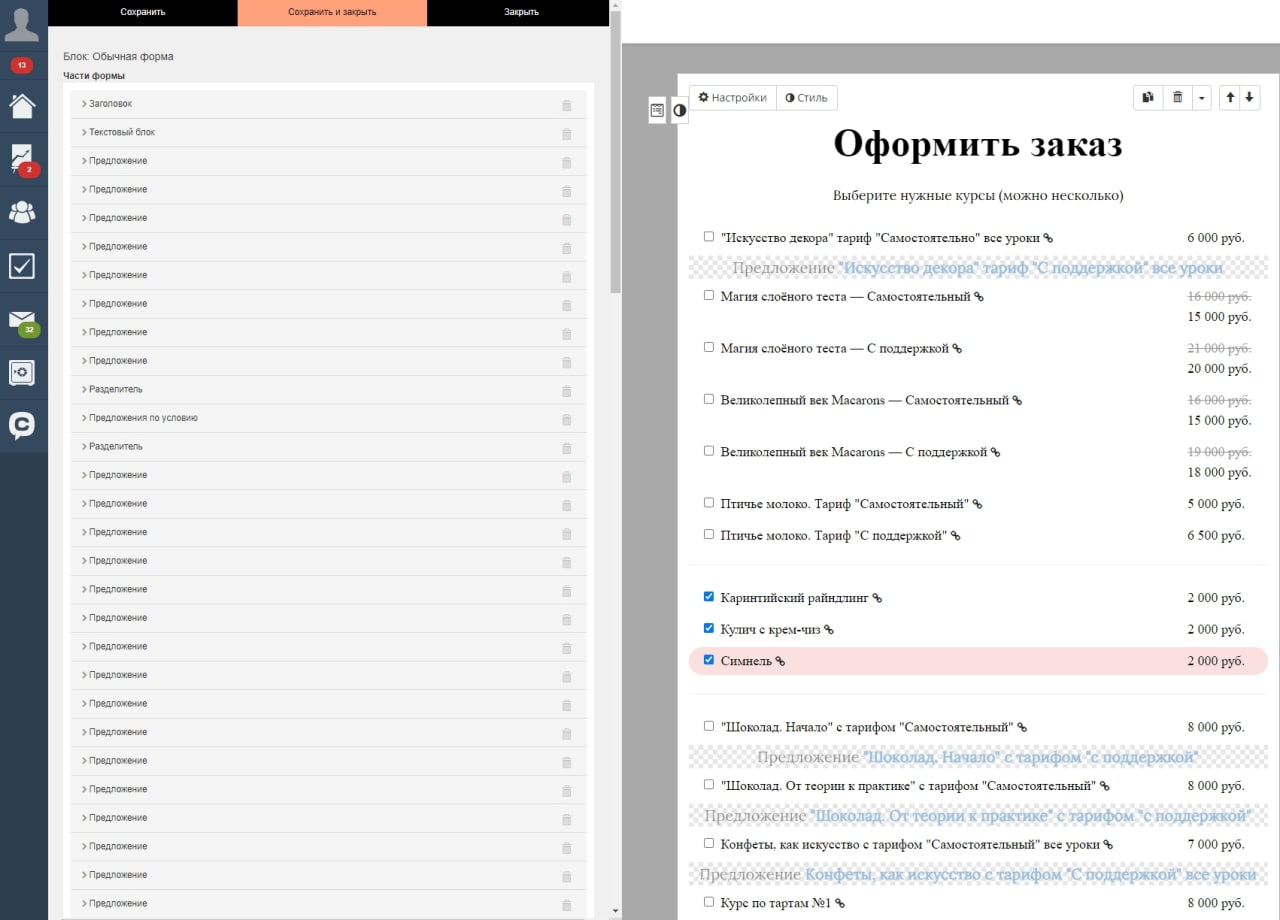The width and height of the screenshot is (1280, 920).
Task: Check "Шоколад. Начало" Самостоятельный checkbox
Action: pos(709,725)
